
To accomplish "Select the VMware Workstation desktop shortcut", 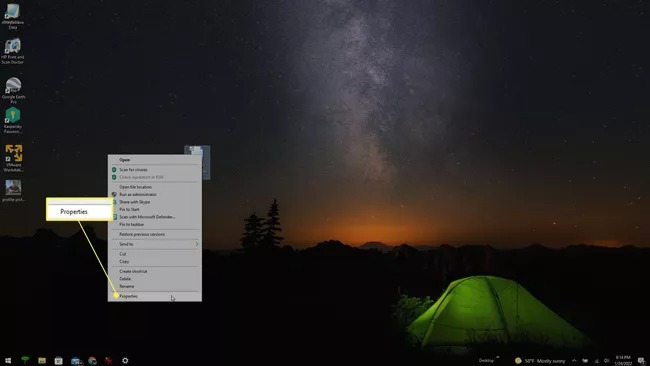I will tap(13, 158).
